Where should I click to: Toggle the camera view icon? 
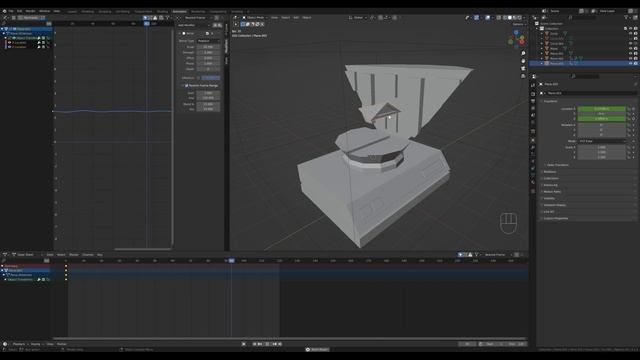[523, 68]
